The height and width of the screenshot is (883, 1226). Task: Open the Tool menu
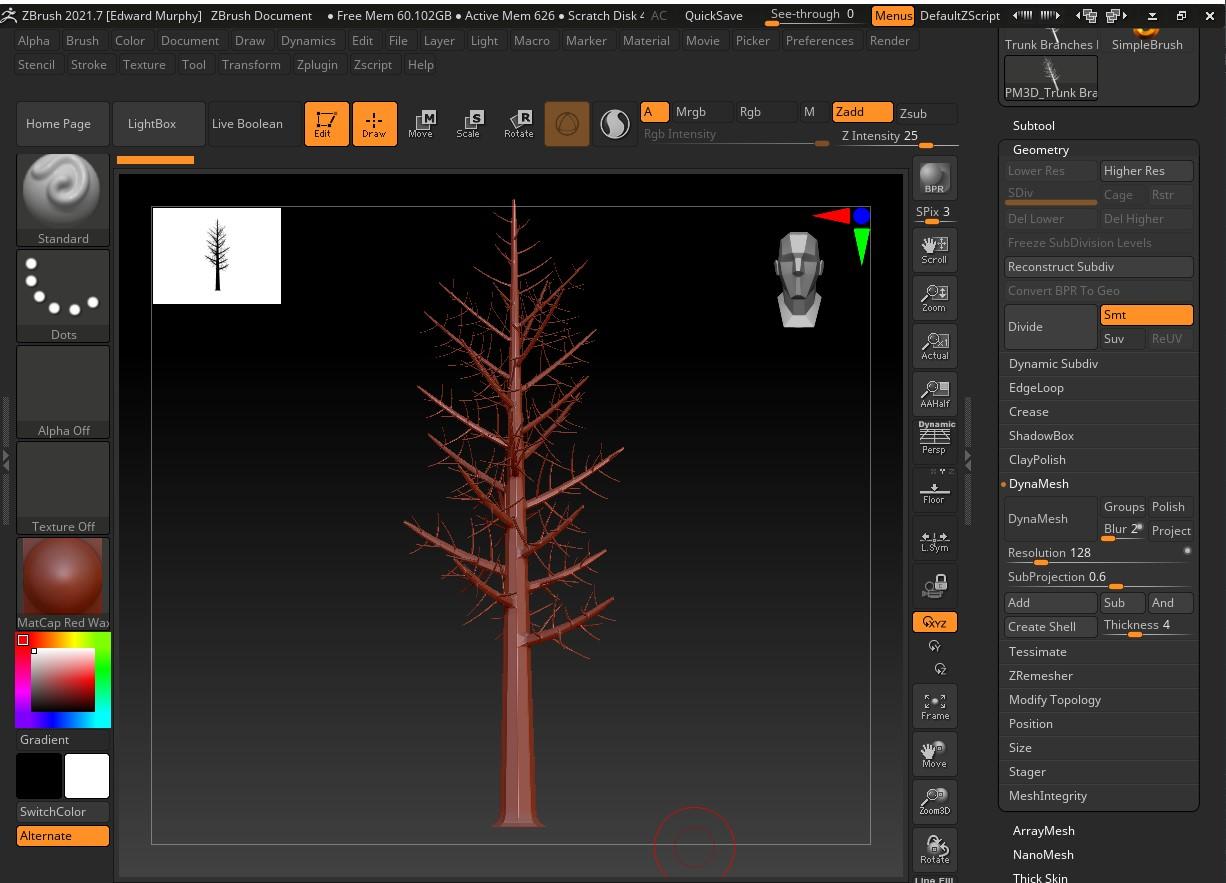pyautogui.click(x=194, y=65)
